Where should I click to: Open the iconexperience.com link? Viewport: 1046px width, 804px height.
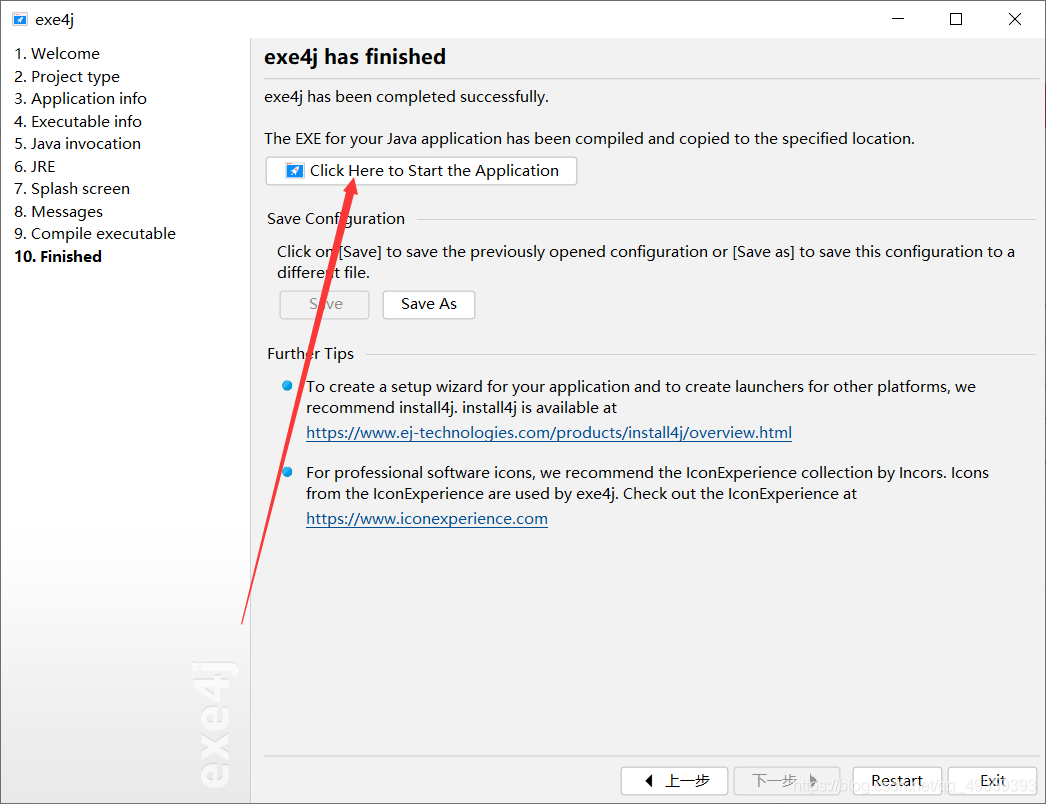click(x=427, y=518)
